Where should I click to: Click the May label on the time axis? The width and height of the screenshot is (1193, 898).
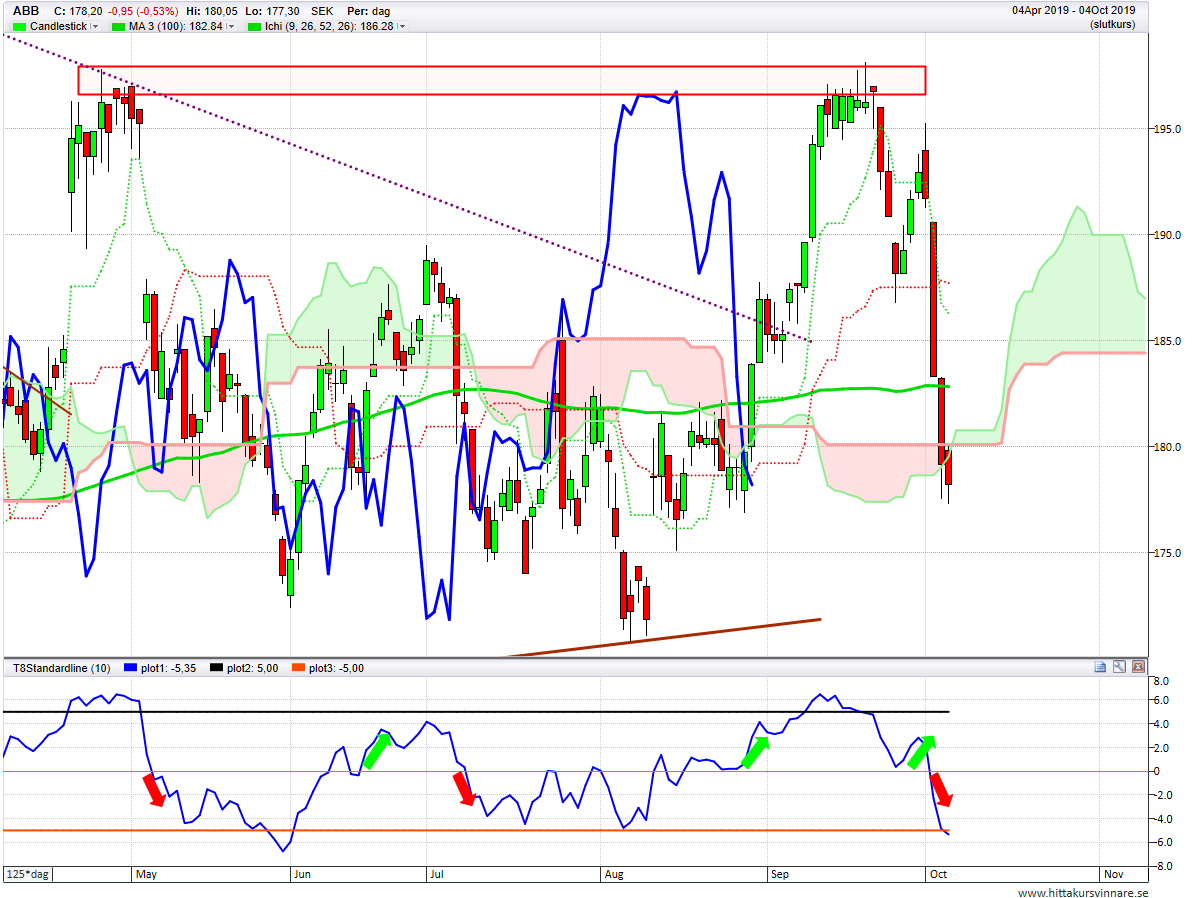[x=146, y=874]
